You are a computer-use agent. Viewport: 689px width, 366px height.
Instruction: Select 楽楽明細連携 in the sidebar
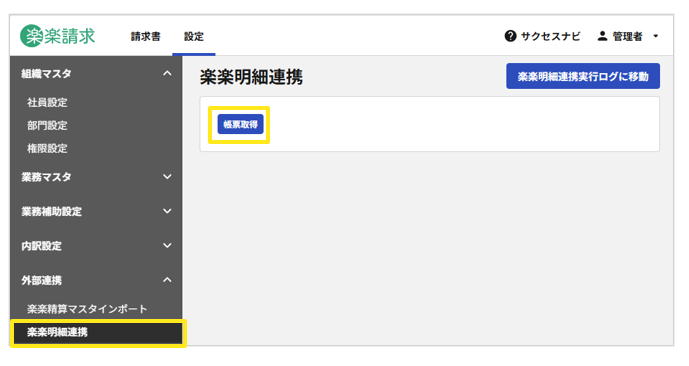click(x=98, y=333)
